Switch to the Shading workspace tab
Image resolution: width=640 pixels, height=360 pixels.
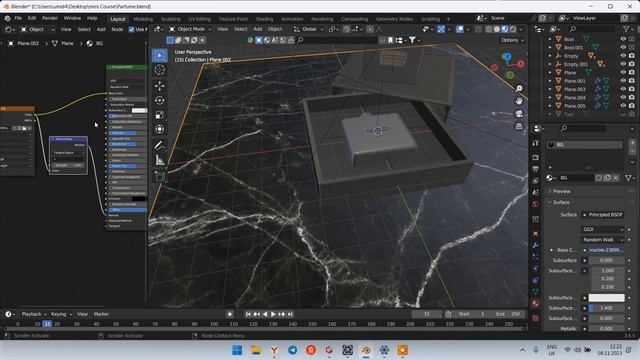click(264, 19)
